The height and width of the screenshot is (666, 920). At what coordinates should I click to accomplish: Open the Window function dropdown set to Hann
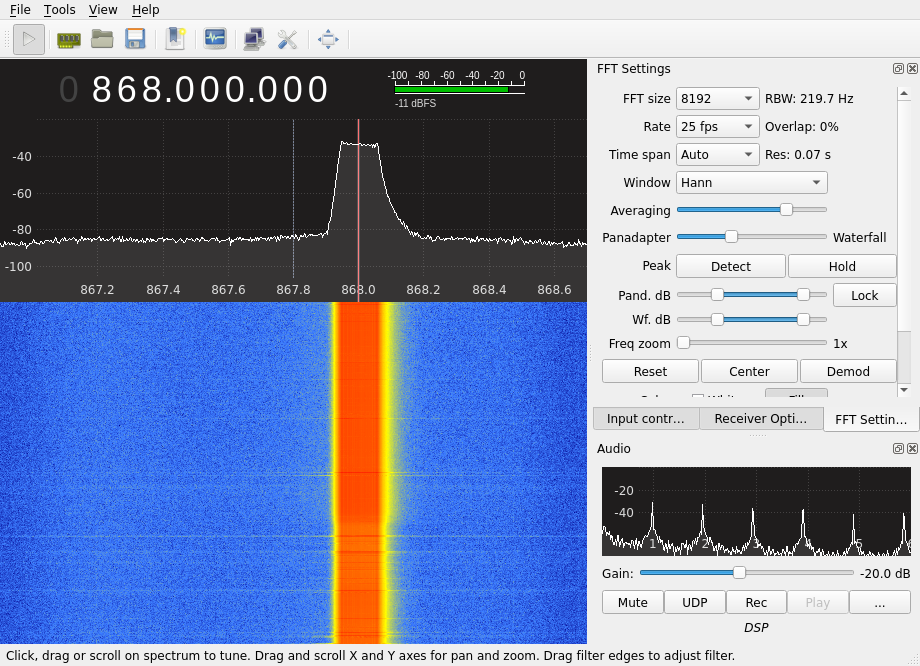coord(751,183)
